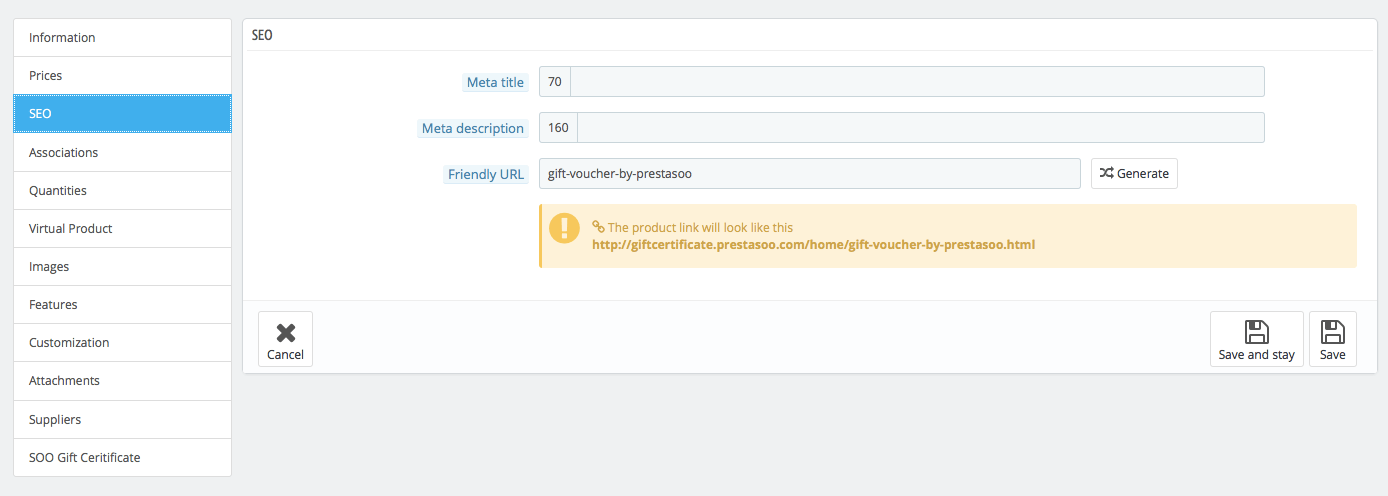Click the yellow exclamation warning icon
The image size is (1388, 496).
[x=564, y=228]
